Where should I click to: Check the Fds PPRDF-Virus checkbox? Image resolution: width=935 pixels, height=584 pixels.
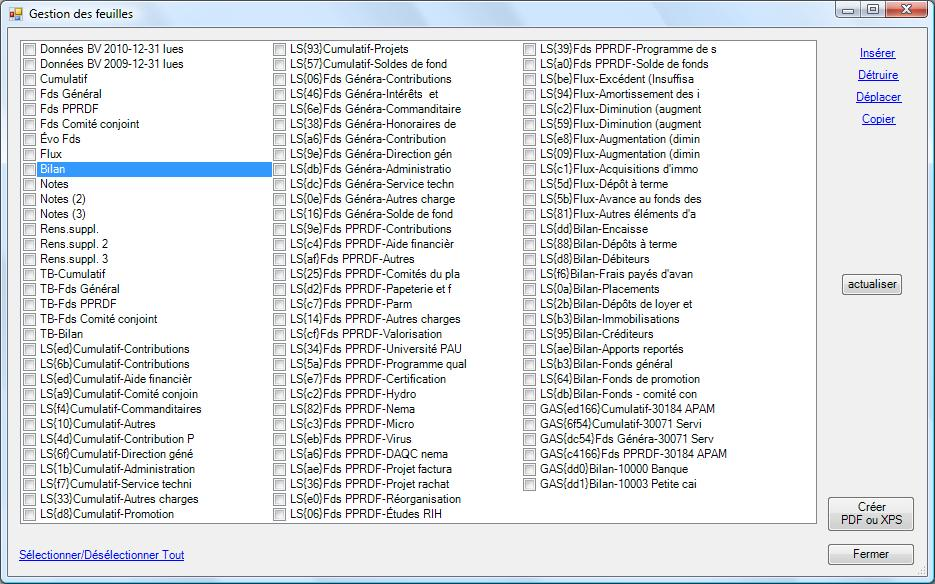(279, 439)
